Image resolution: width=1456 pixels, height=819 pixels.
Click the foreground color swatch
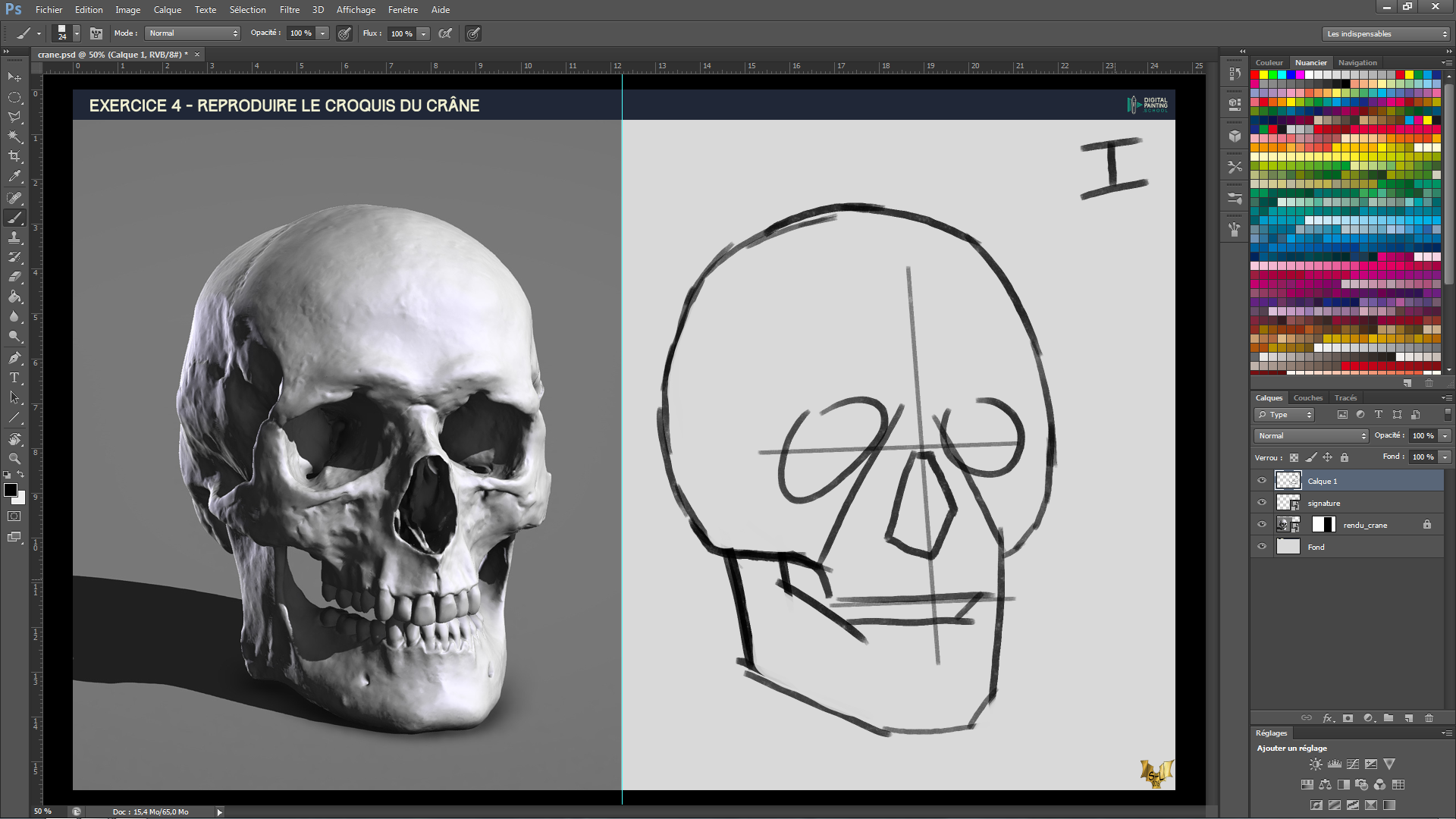pos(11,491)
